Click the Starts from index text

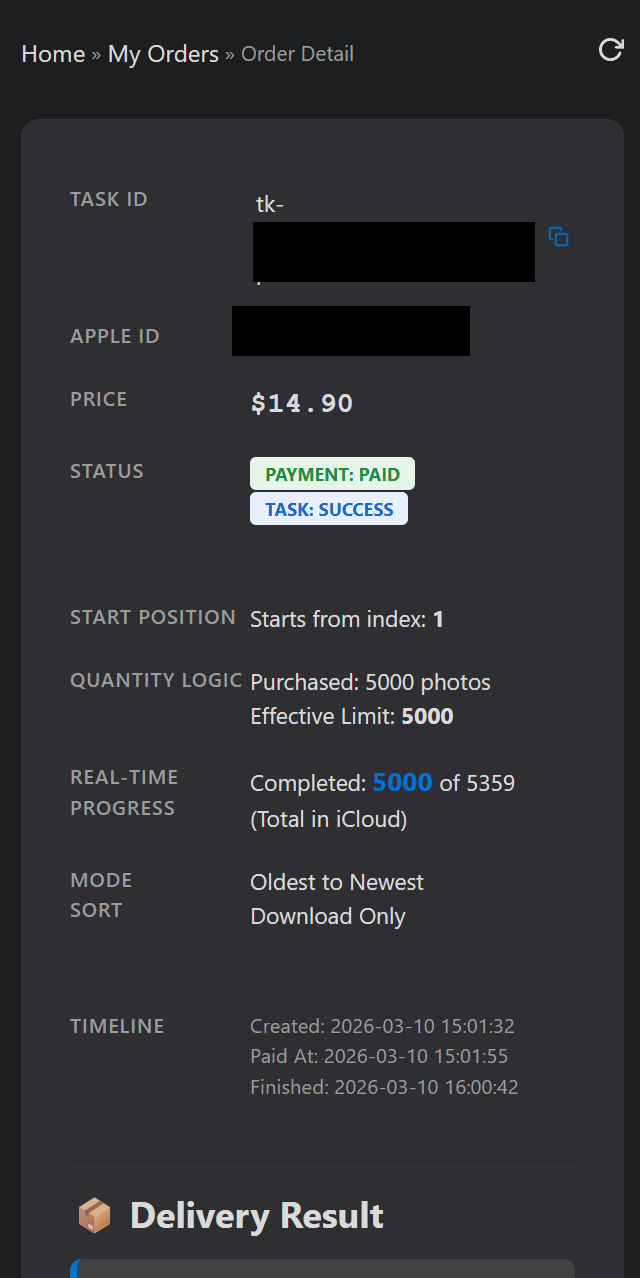(346, 619)
